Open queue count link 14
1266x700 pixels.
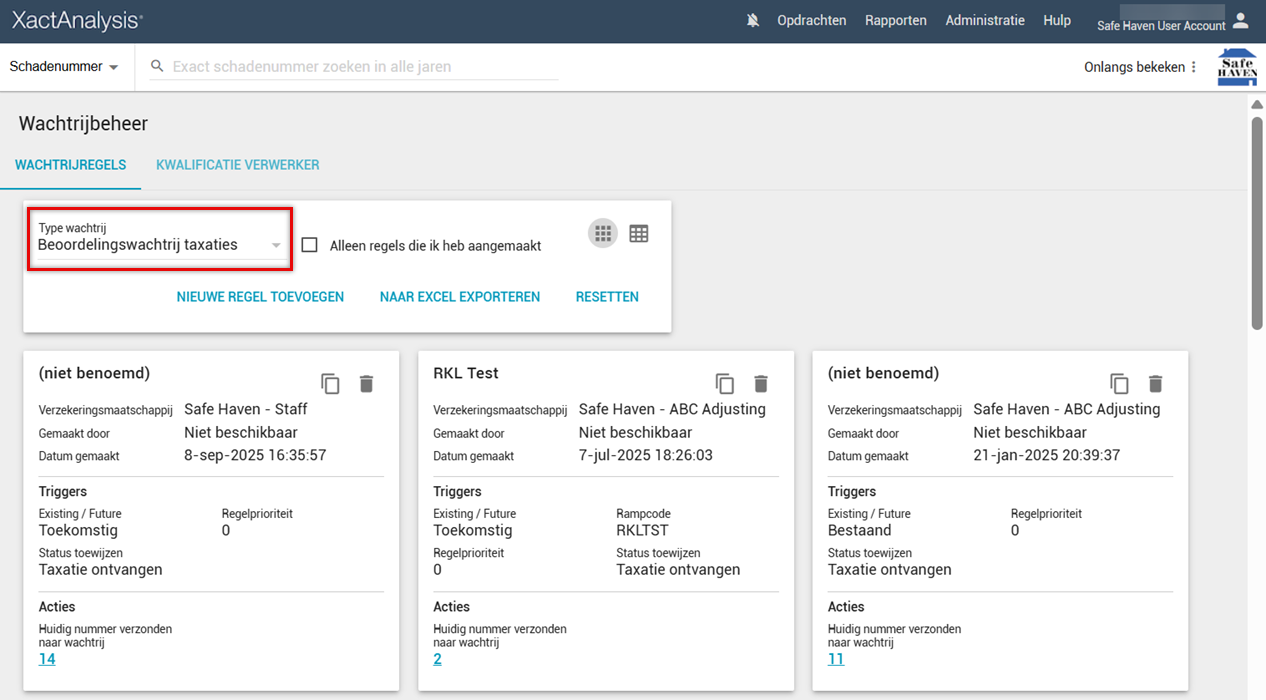tap(47, 659)
